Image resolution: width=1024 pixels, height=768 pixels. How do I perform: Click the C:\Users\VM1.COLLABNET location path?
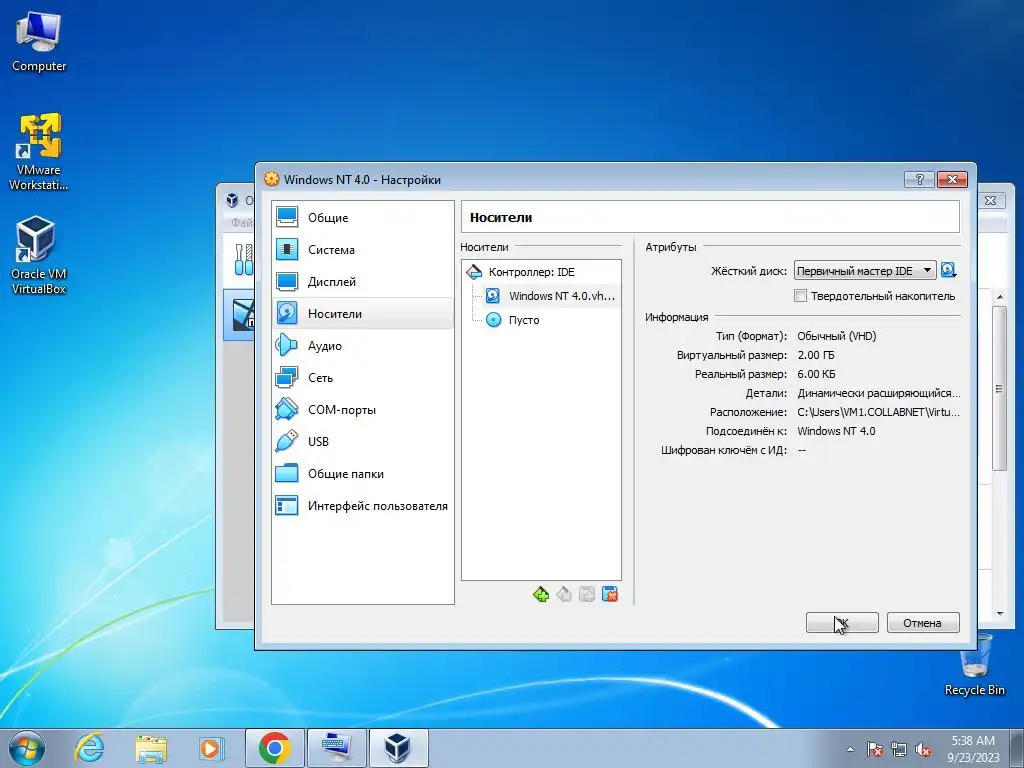point(878,412)
